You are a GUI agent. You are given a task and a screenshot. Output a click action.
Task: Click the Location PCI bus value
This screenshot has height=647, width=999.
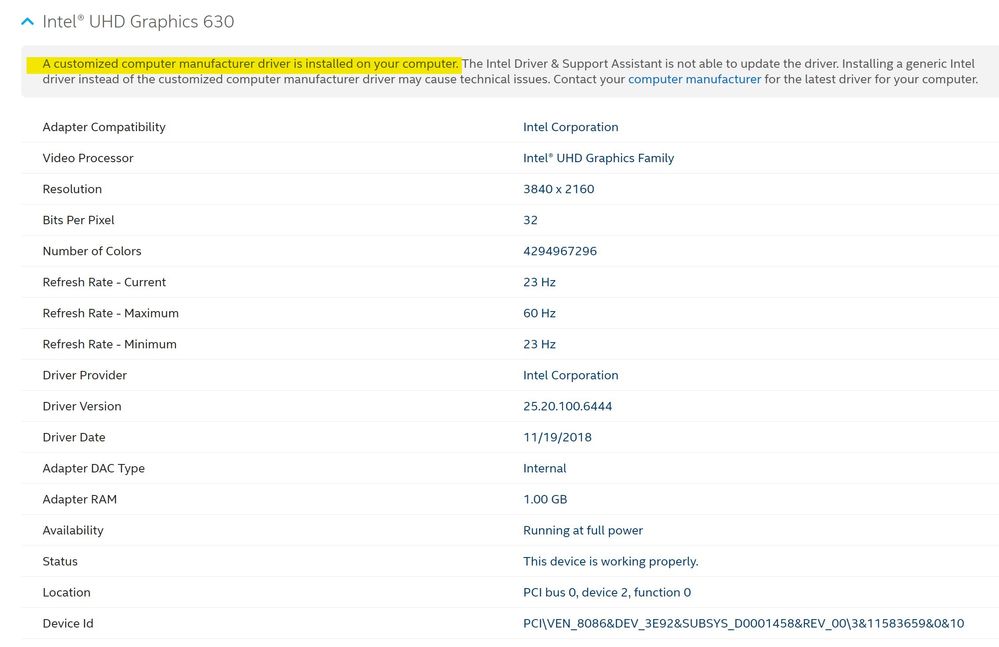(x=607, y=592)
